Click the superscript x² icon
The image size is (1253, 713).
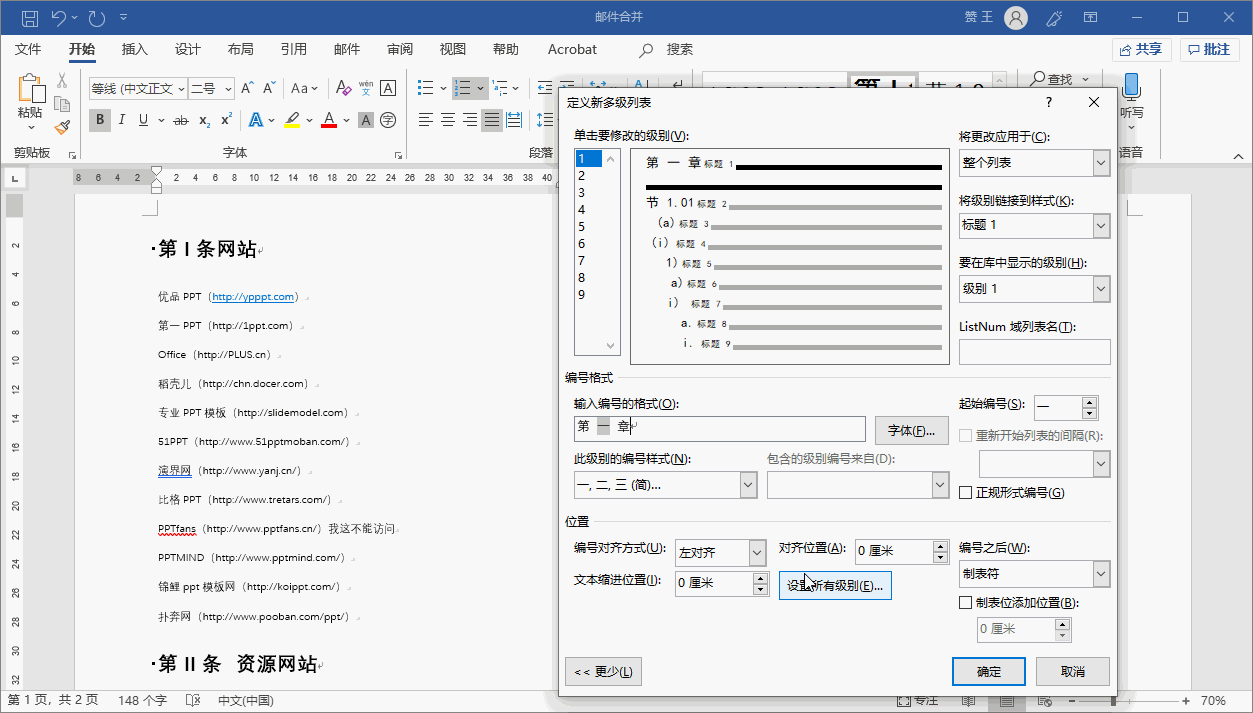227,120
